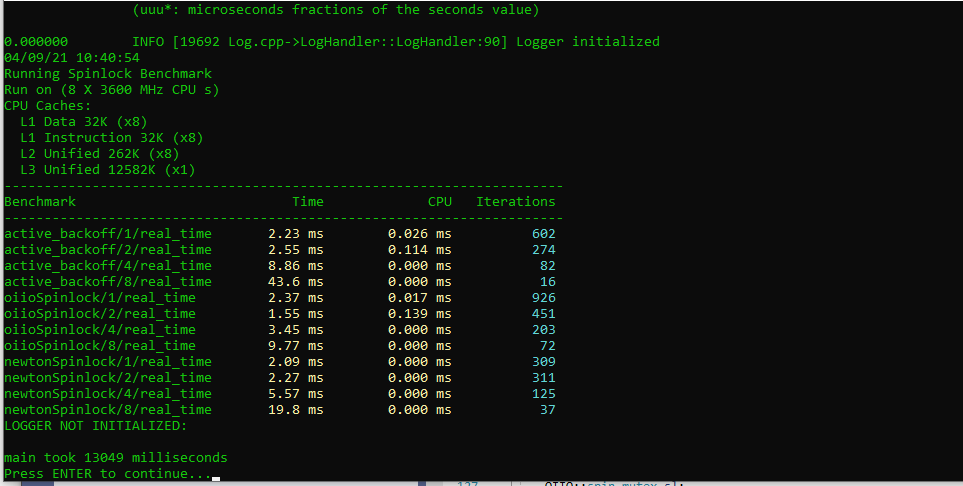Click the oiioSpinlock/2/real_time benchmark name
Image resolution: width=963 pixels, height=486 pixels.
point(100,314)
